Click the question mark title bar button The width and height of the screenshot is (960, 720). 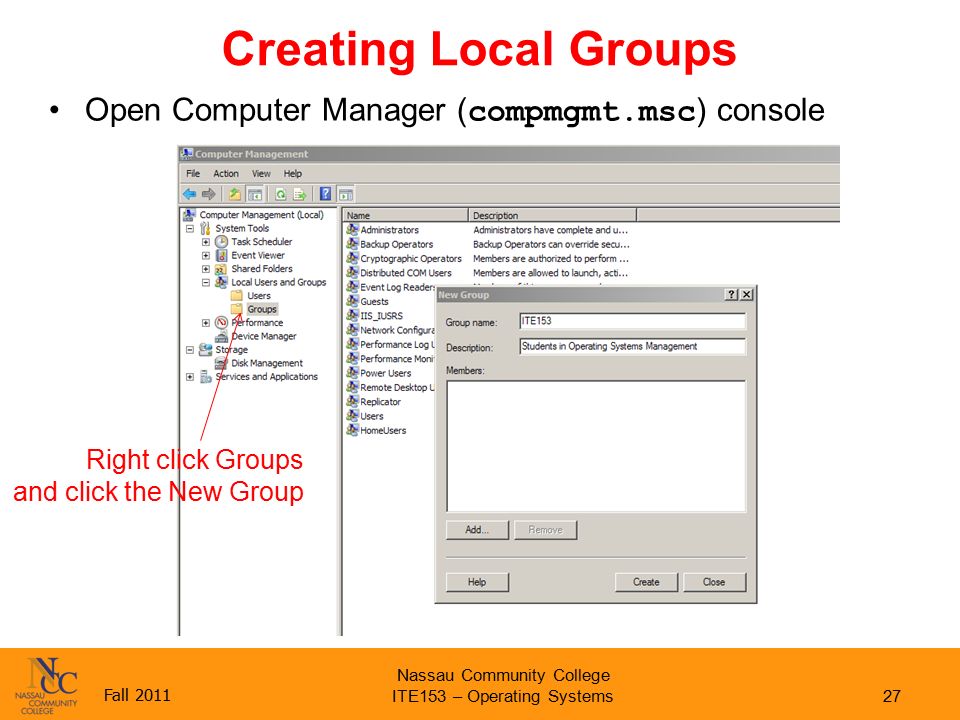[x=732, y=294]
